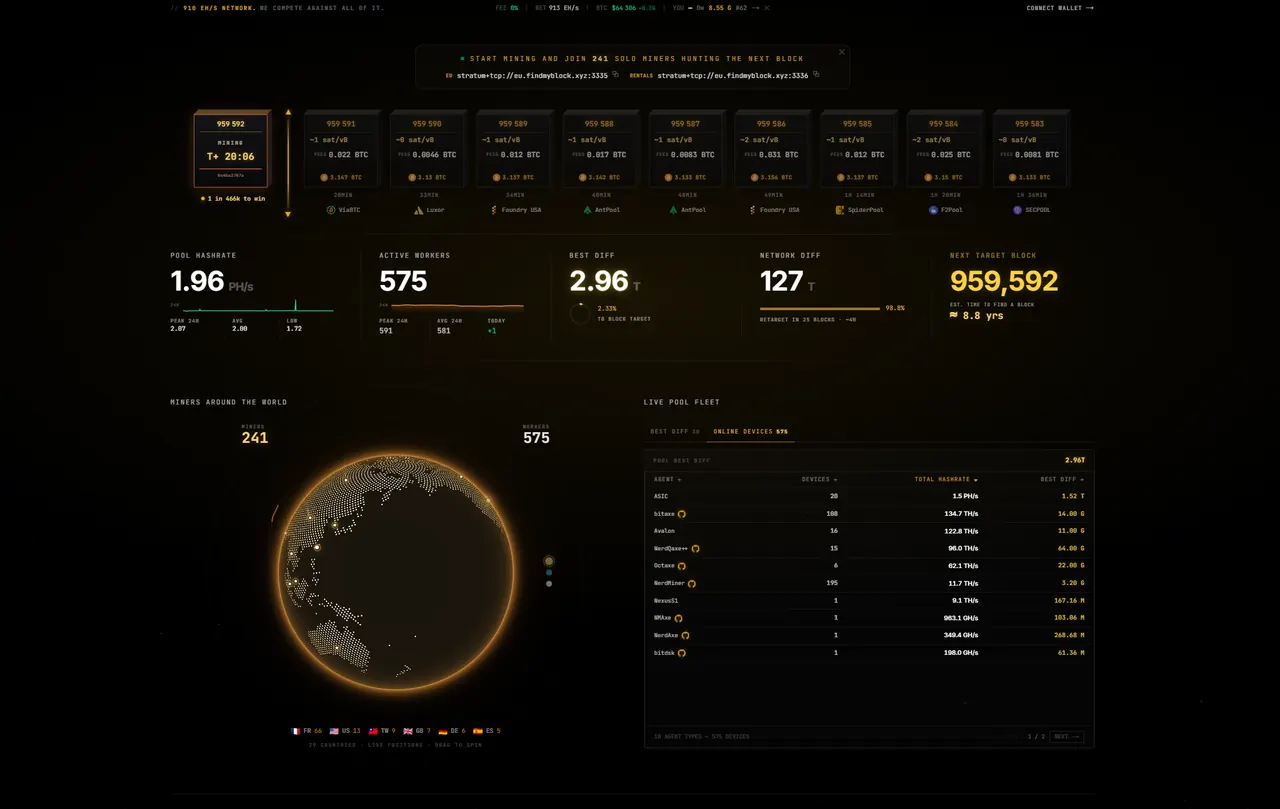Open the currently mining block 959 592 card

pos(231,149)
